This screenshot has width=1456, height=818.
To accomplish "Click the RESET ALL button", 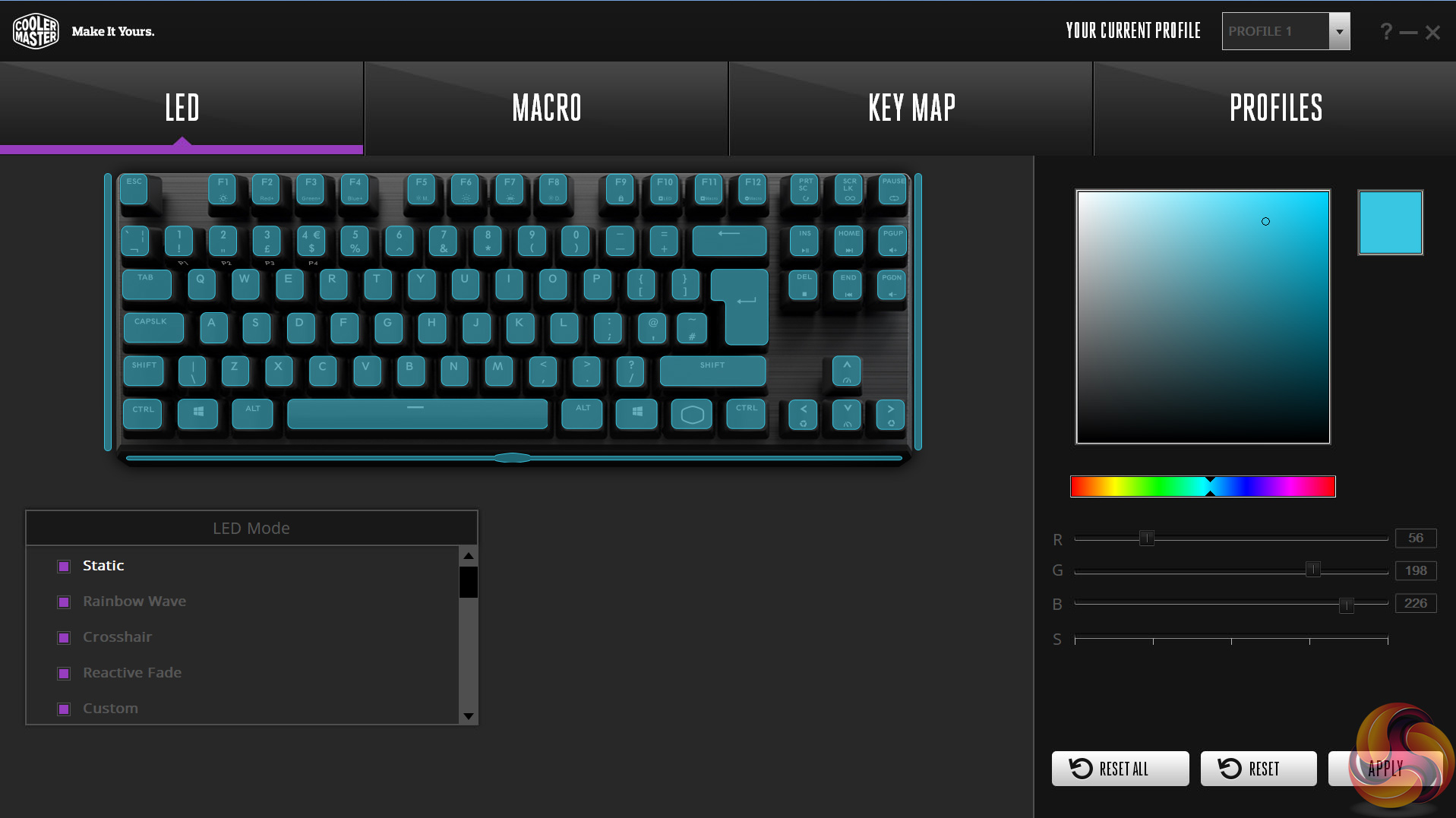I will coord(1120,769).
